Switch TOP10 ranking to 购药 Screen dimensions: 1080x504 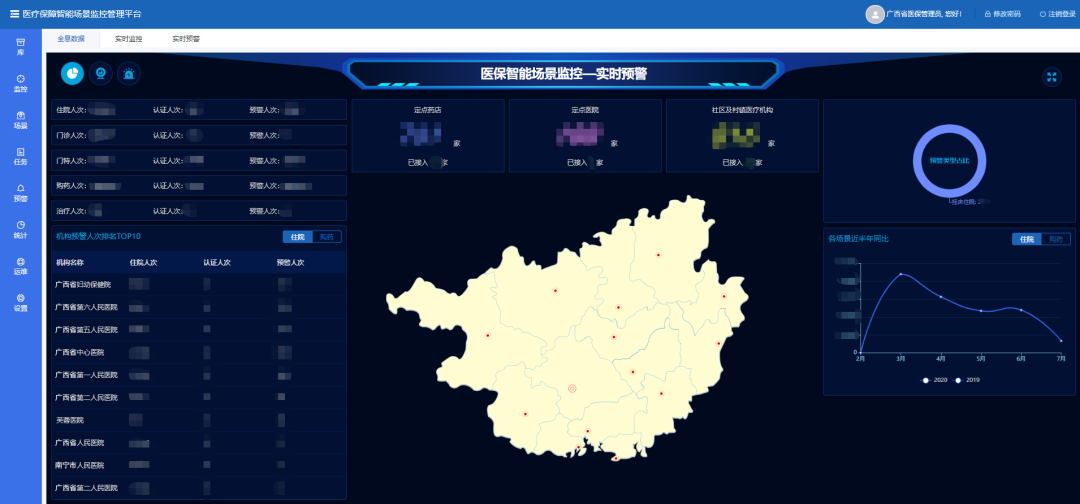(x=327, y=237)
